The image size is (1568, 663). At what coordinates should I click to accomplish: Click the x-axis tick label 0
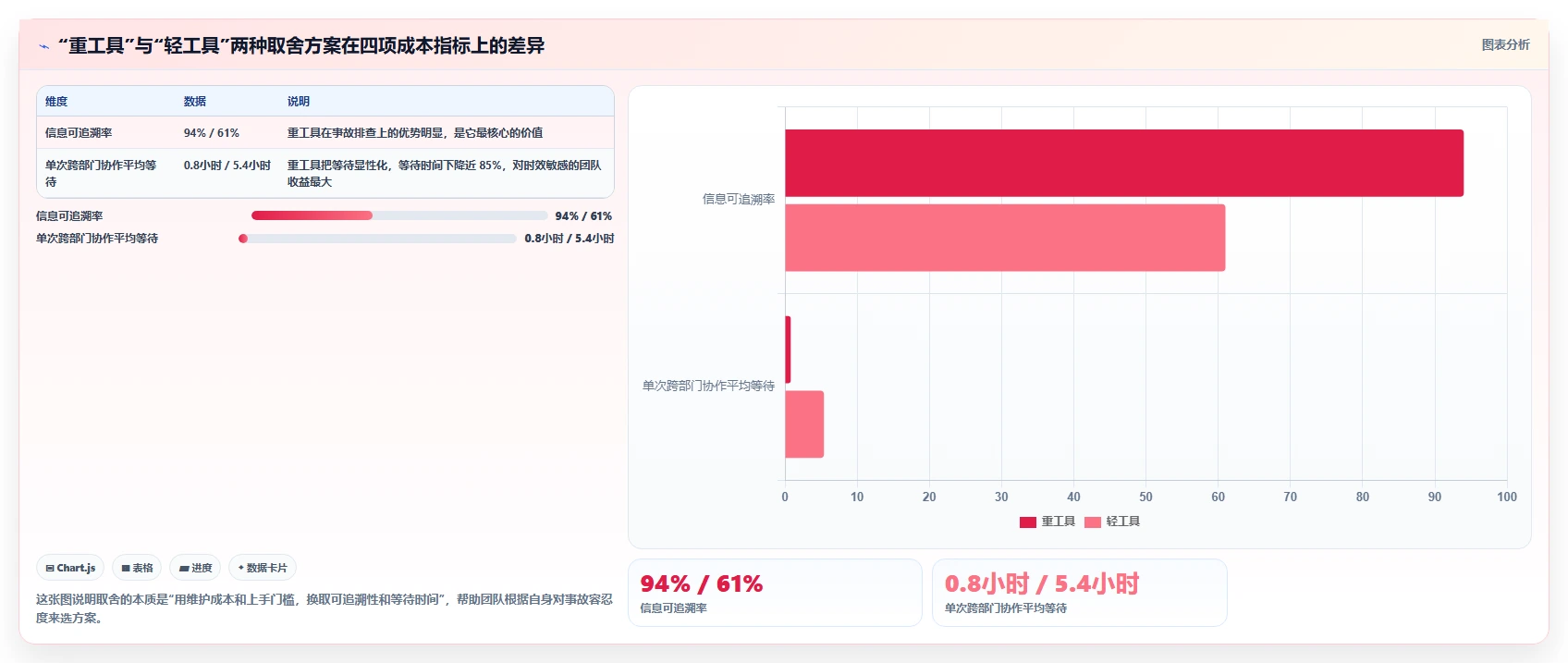[785, 497]
